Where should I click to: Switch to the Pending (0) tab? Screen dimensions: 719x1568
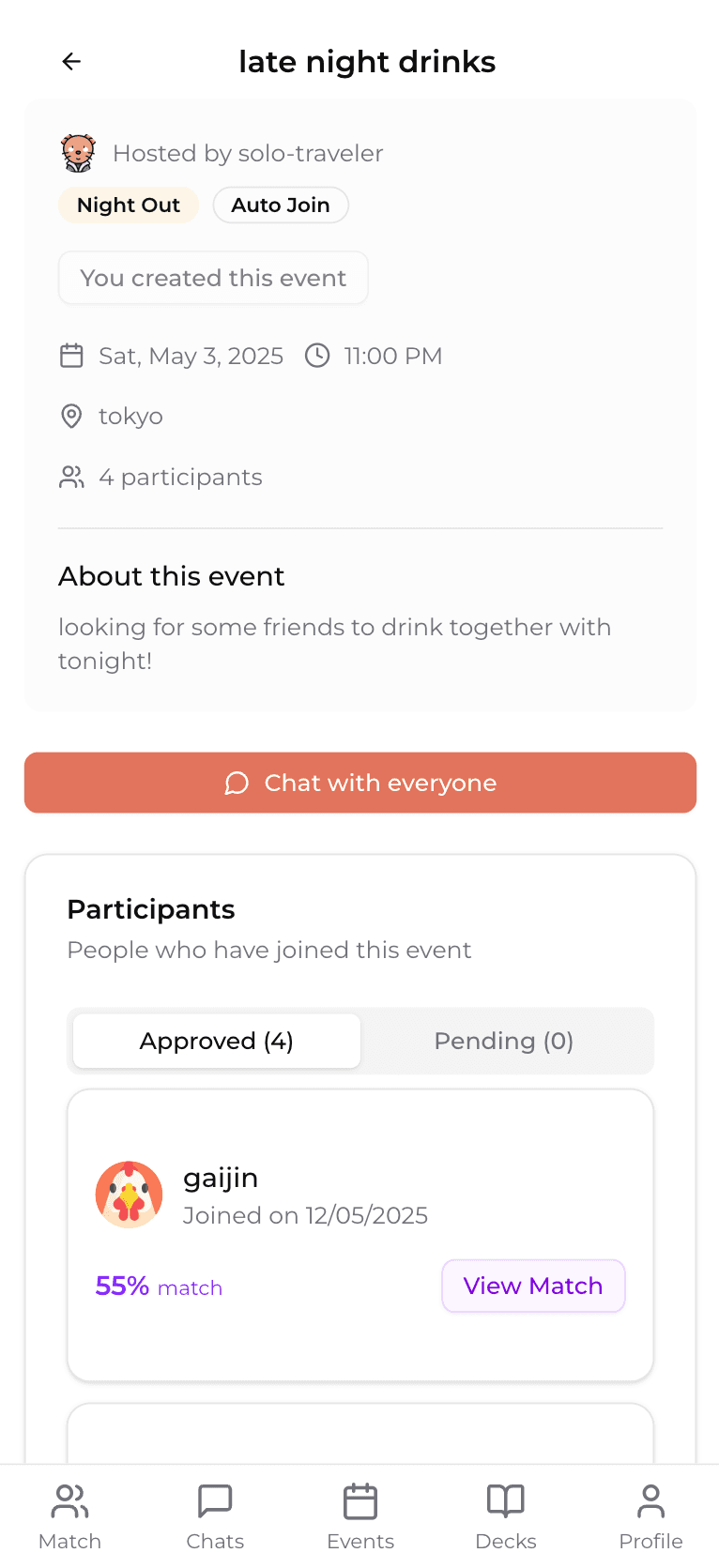pos(504,1041)
